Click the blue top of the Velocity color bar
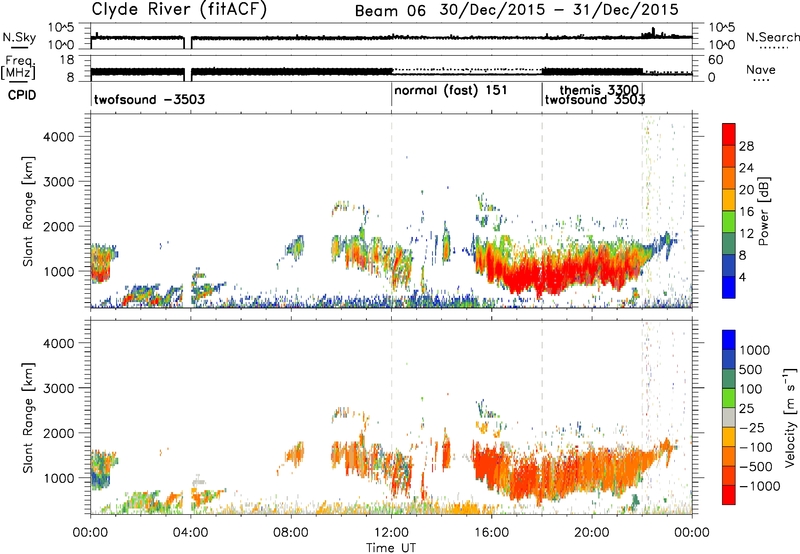 click(729, 340)
